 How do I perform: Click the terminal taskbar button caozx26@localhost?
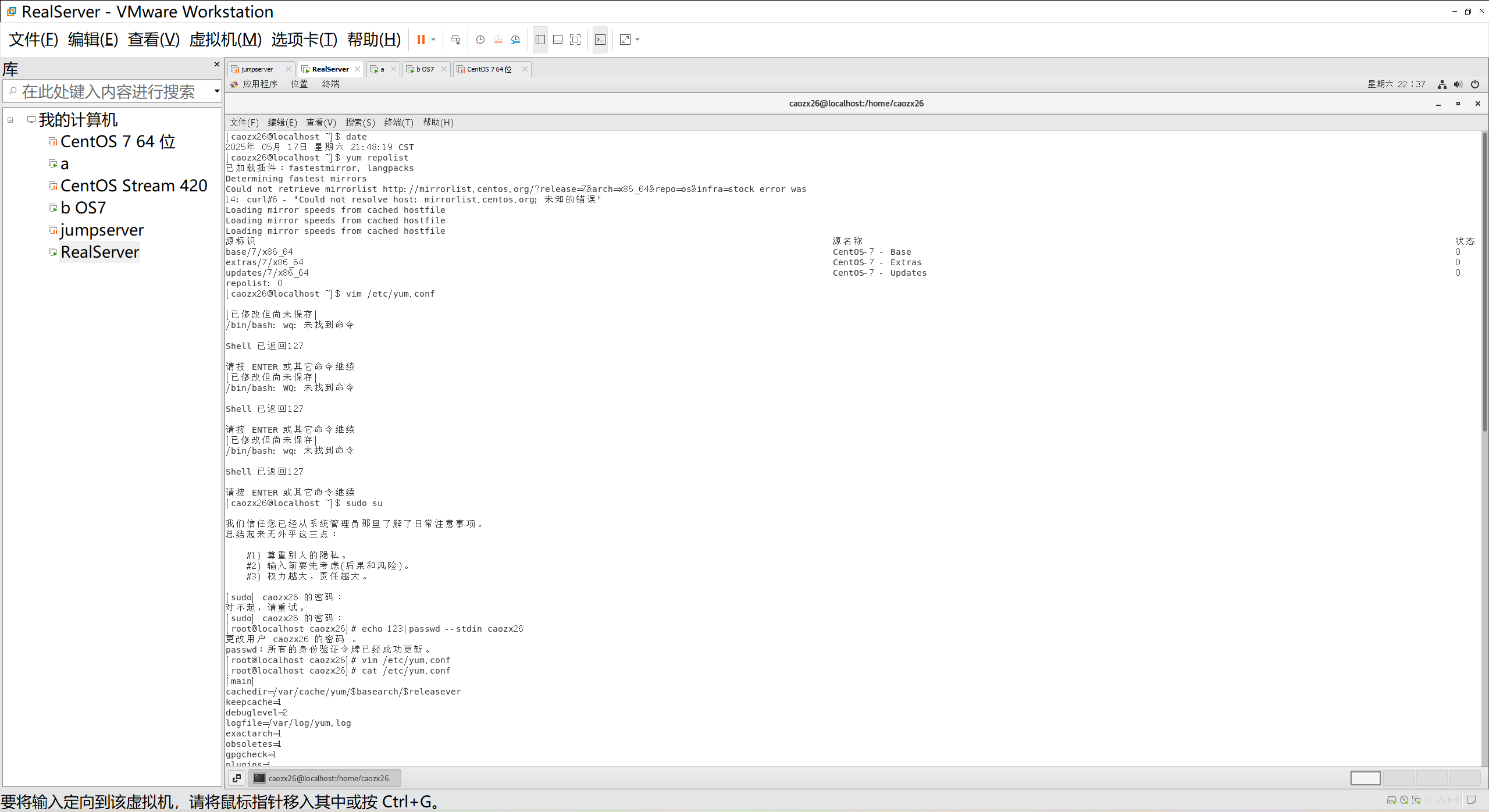tap(325, 778)
